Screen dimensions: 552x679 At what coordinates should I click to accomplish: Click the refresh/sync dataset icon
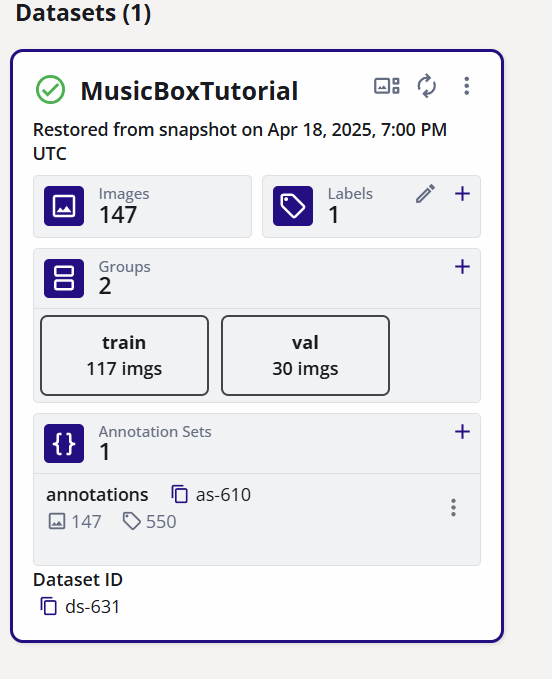point(426,86)
